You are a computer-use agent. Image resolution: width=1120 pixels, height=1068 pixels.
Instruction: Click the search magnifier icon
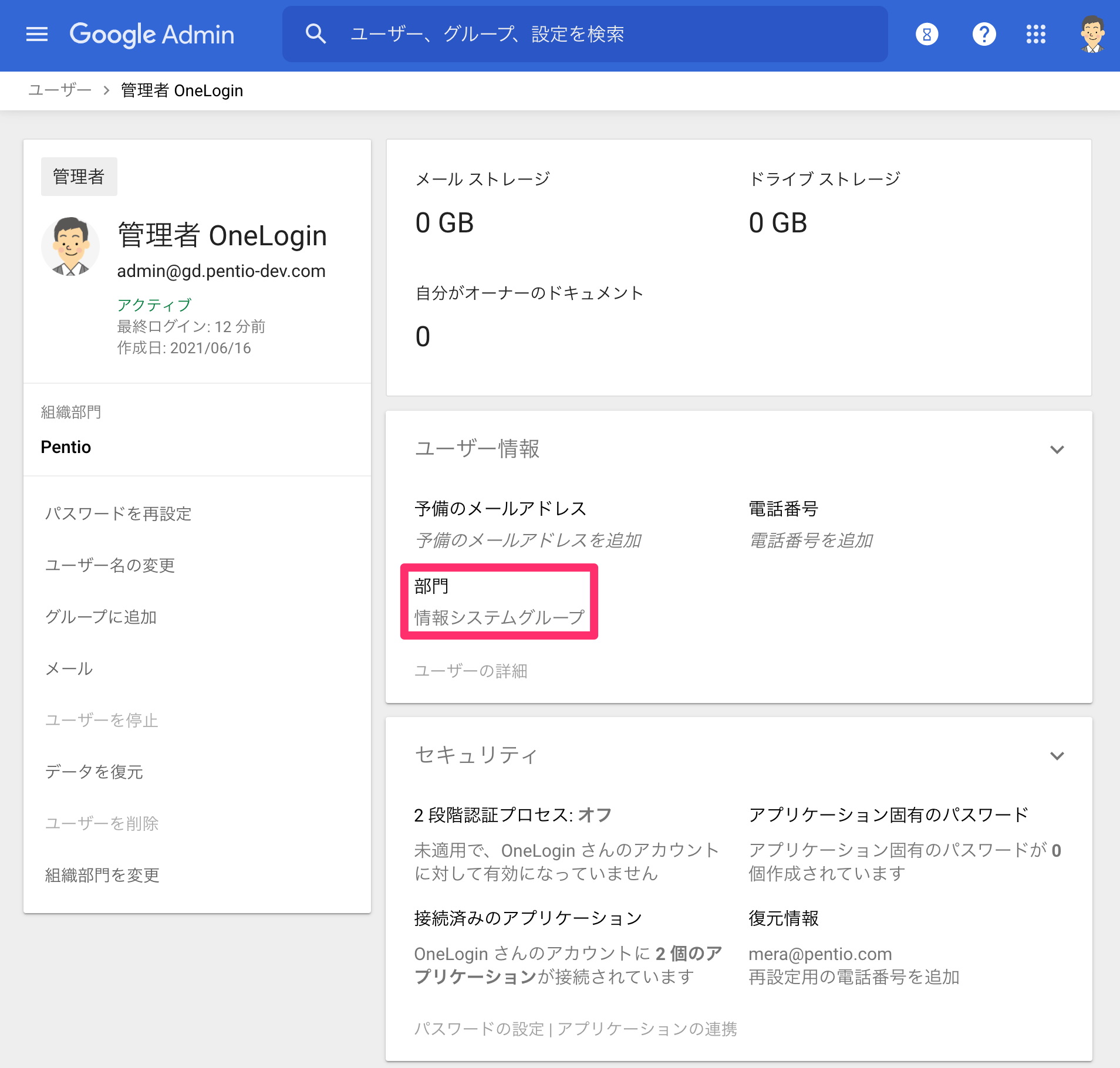(x=316, y=34)
